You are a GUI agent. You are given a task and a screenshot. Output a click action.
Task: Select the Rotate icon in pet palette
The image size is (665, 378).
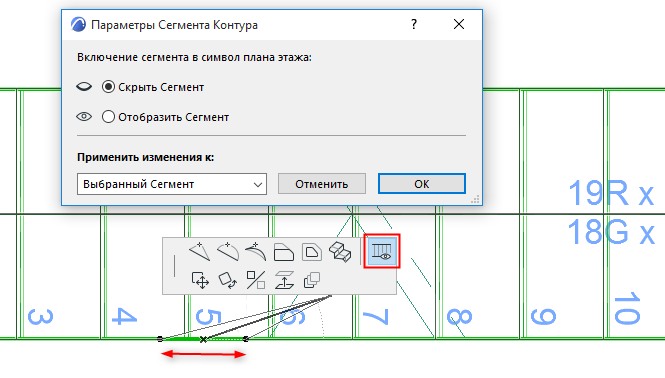(228, 280)
